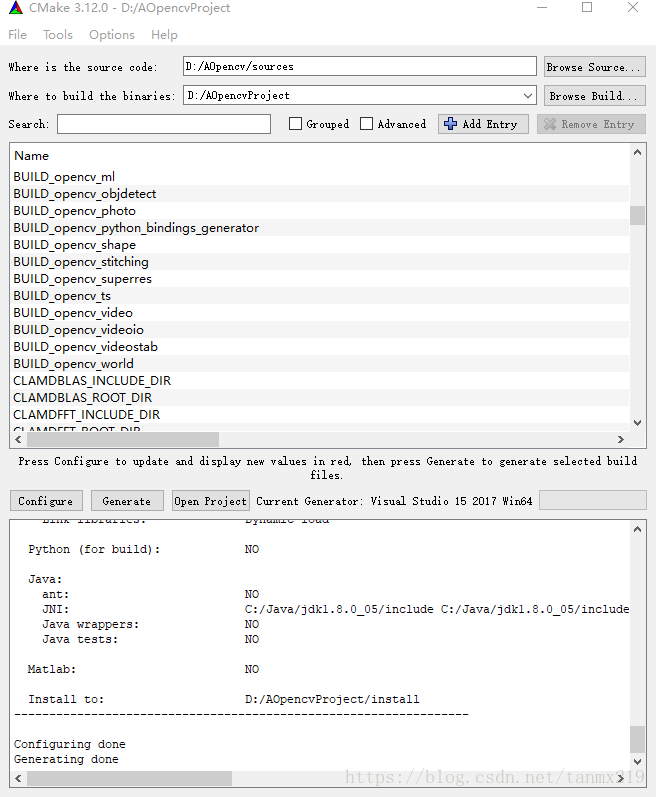Click entry list vertical scrollbar thumb
The height and width of the screenshot is (797, 656).
(x=637, y=215)
